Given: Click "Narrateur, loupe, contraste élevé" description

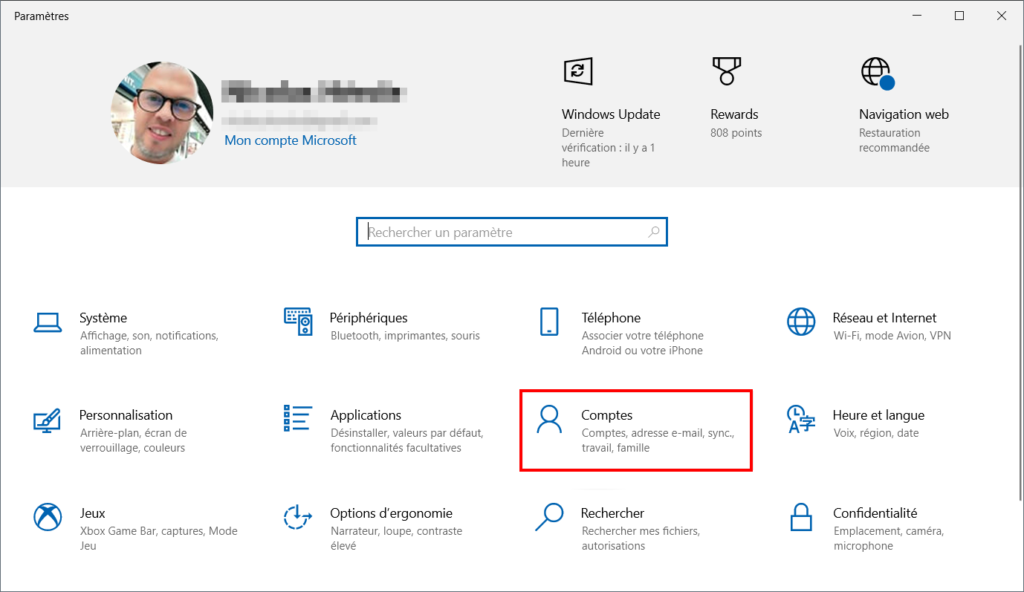Looking at the screenshot, I should [396, 538].
